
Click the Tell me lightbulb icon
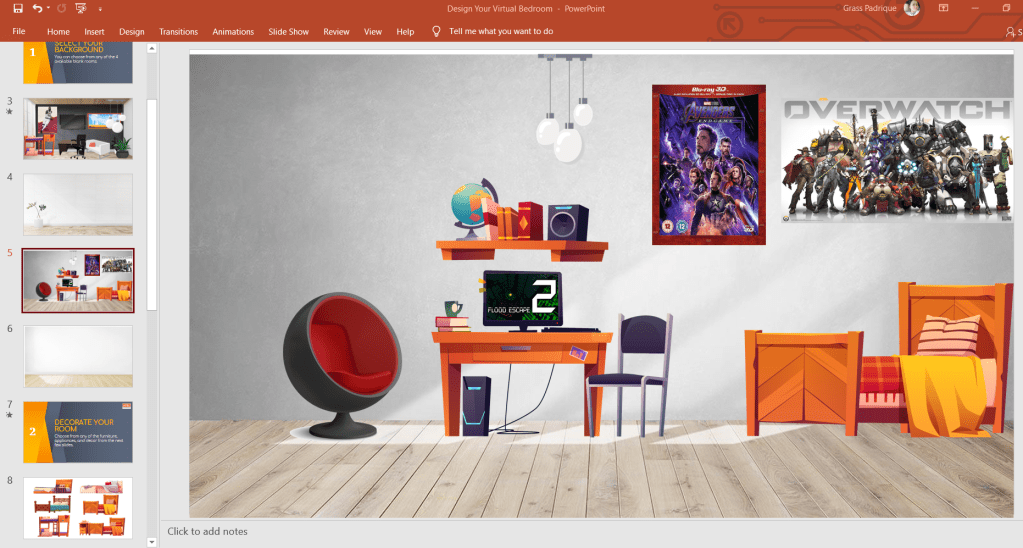click(436, 31)
